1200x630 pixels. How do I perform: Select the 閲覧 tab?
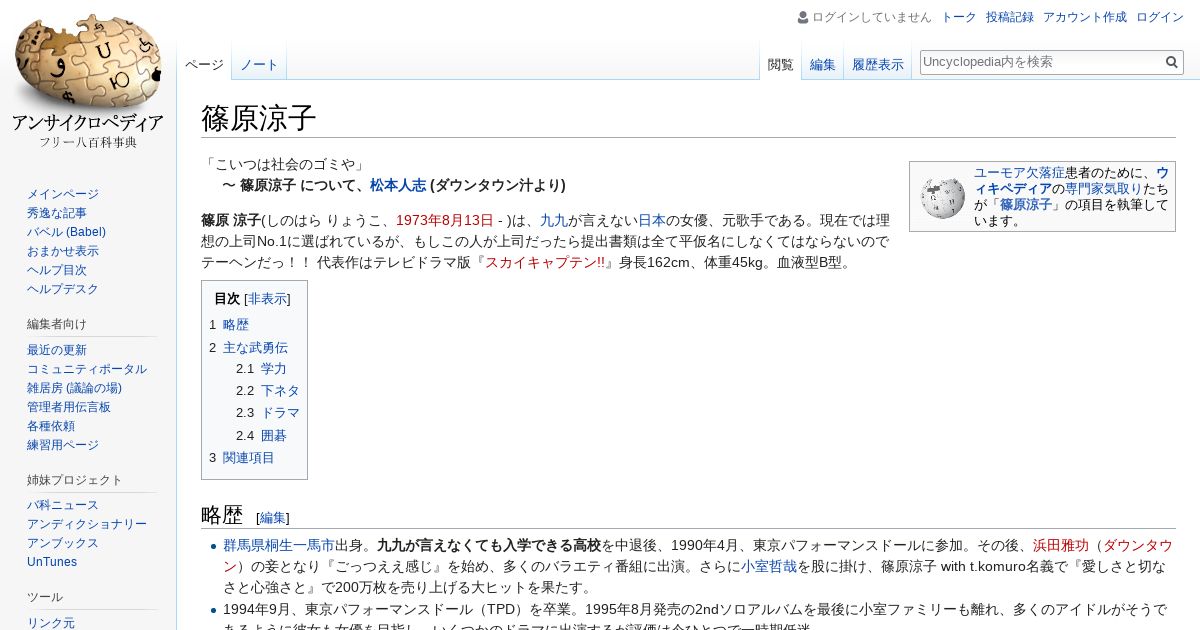click(x=780, y=65)
